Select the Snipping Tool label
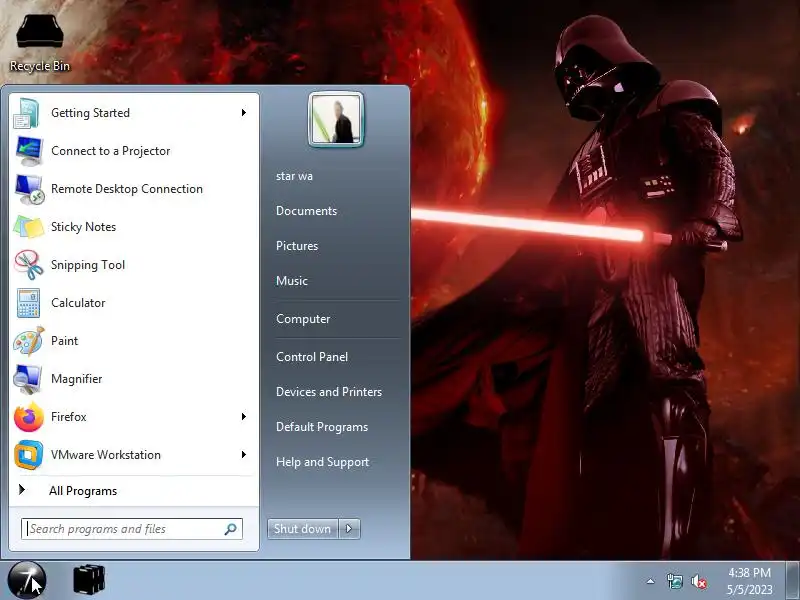800x600 pixels. [88, 265]
